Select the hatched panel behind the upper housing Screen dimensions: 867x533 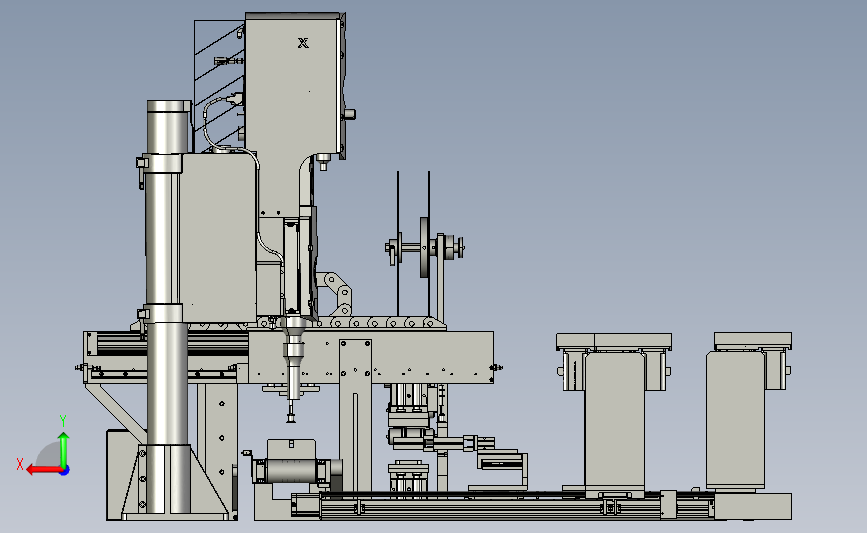[219, 86]
